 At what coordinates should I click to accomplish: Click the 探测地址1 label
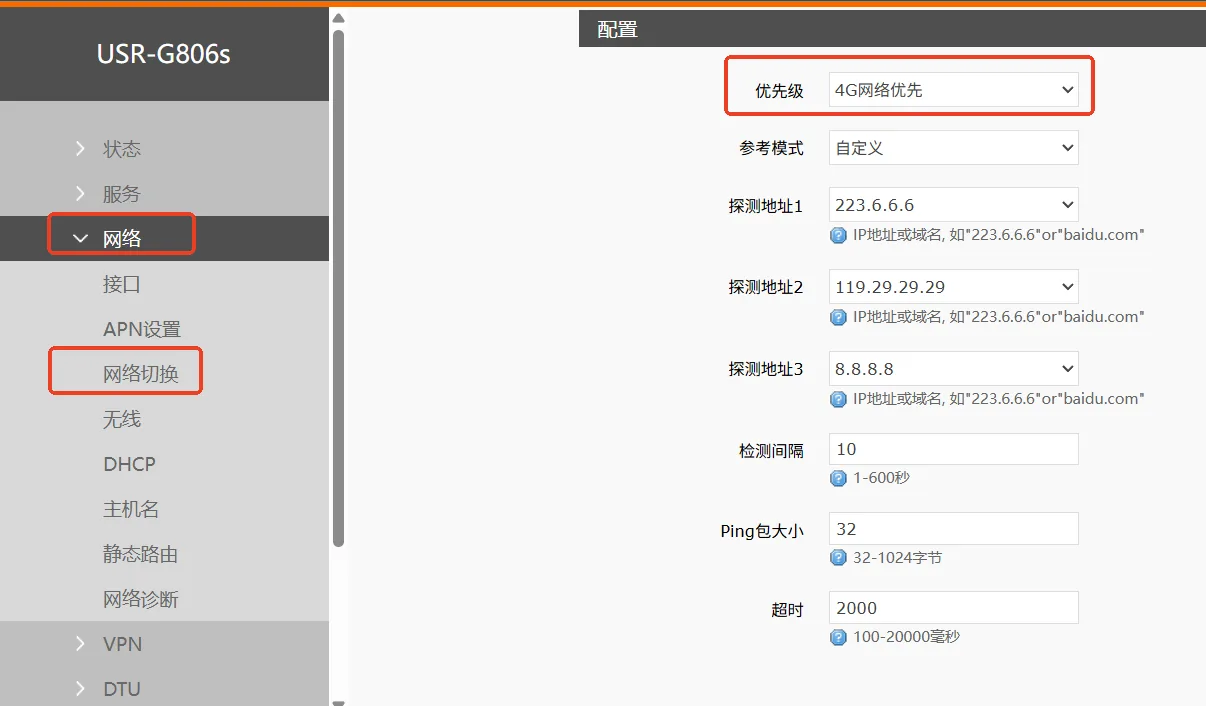pyautogui.click(x=766, y=206)
